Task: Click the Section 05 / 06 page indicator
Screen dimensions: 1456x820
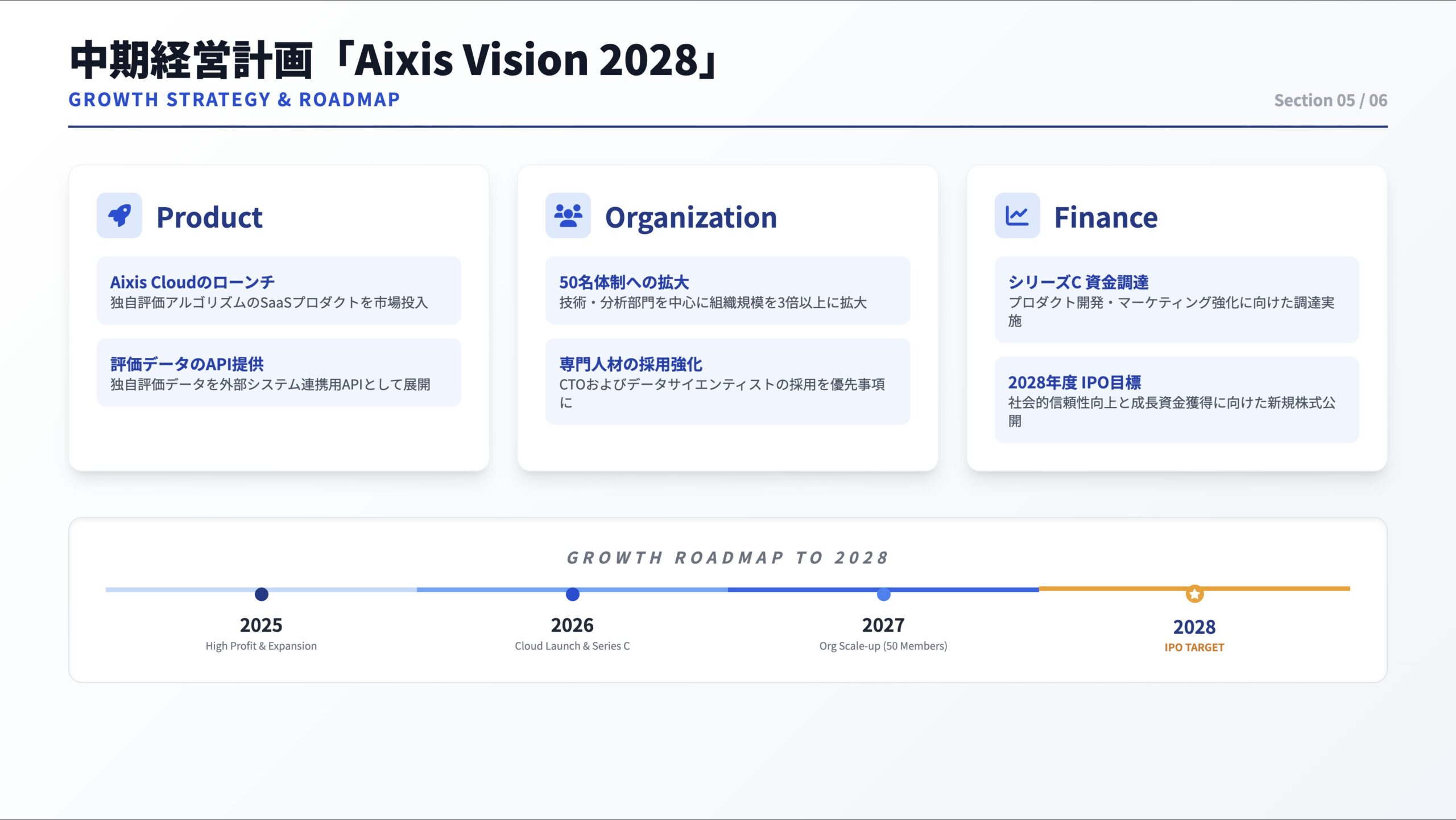Action: (x=1330, y=100)
